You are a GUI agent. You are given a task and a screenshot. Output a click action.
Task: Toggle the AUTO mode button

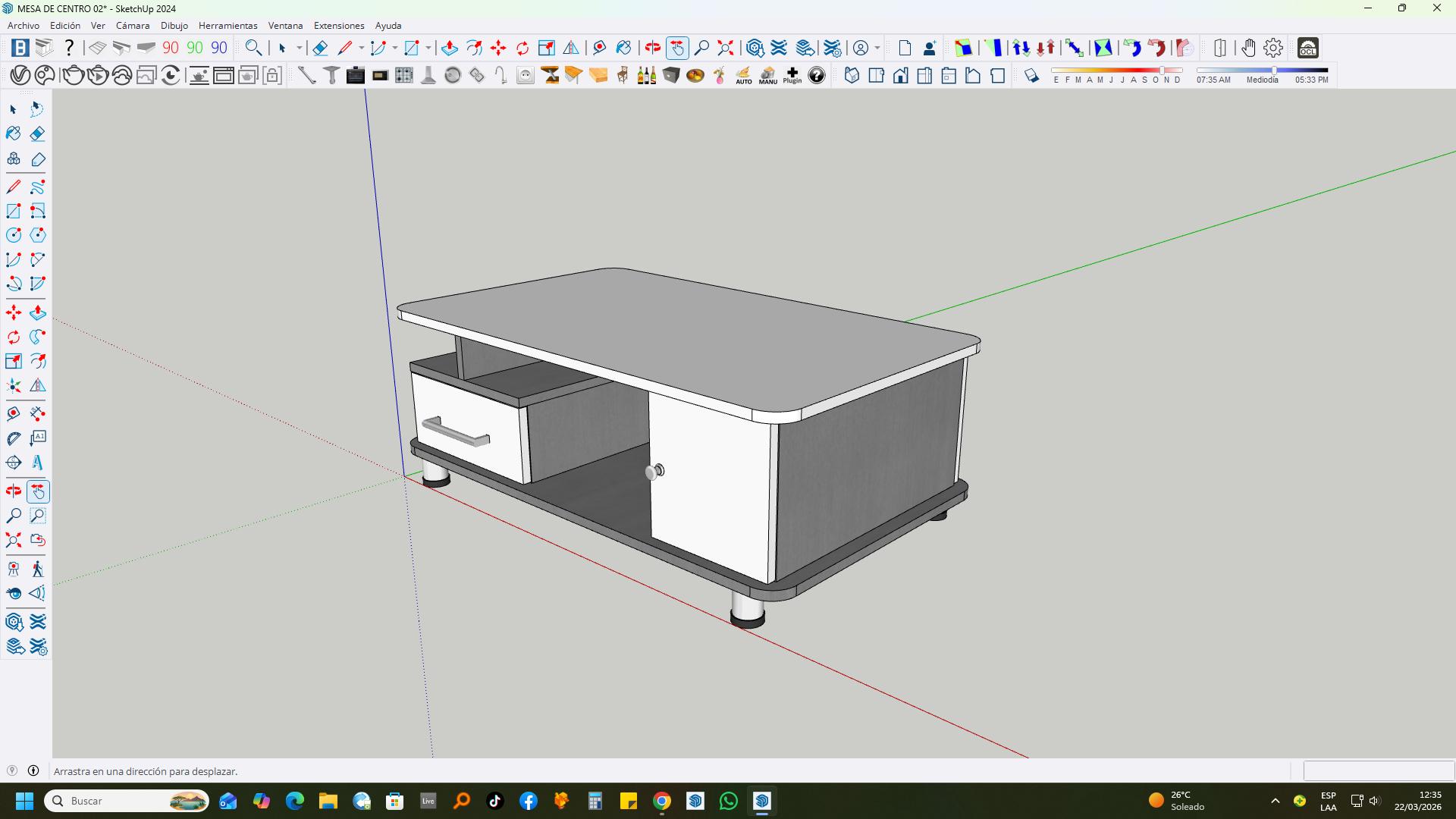(x=743, y=75)
